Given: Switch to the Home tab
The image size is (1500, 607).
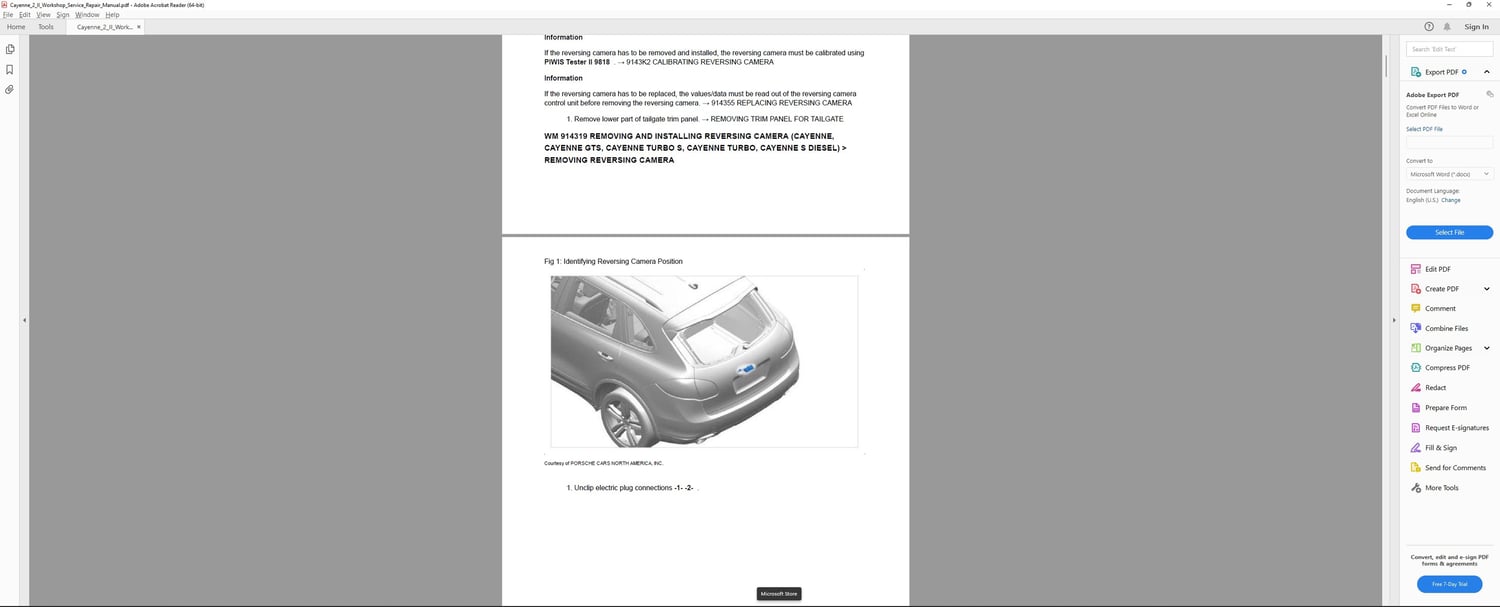Looking at the screenshot, I should 16,27.
